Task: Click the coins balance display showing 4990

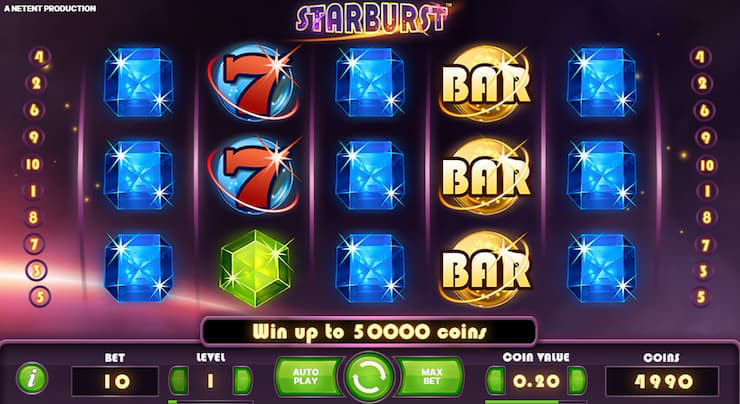Action: 662,381
